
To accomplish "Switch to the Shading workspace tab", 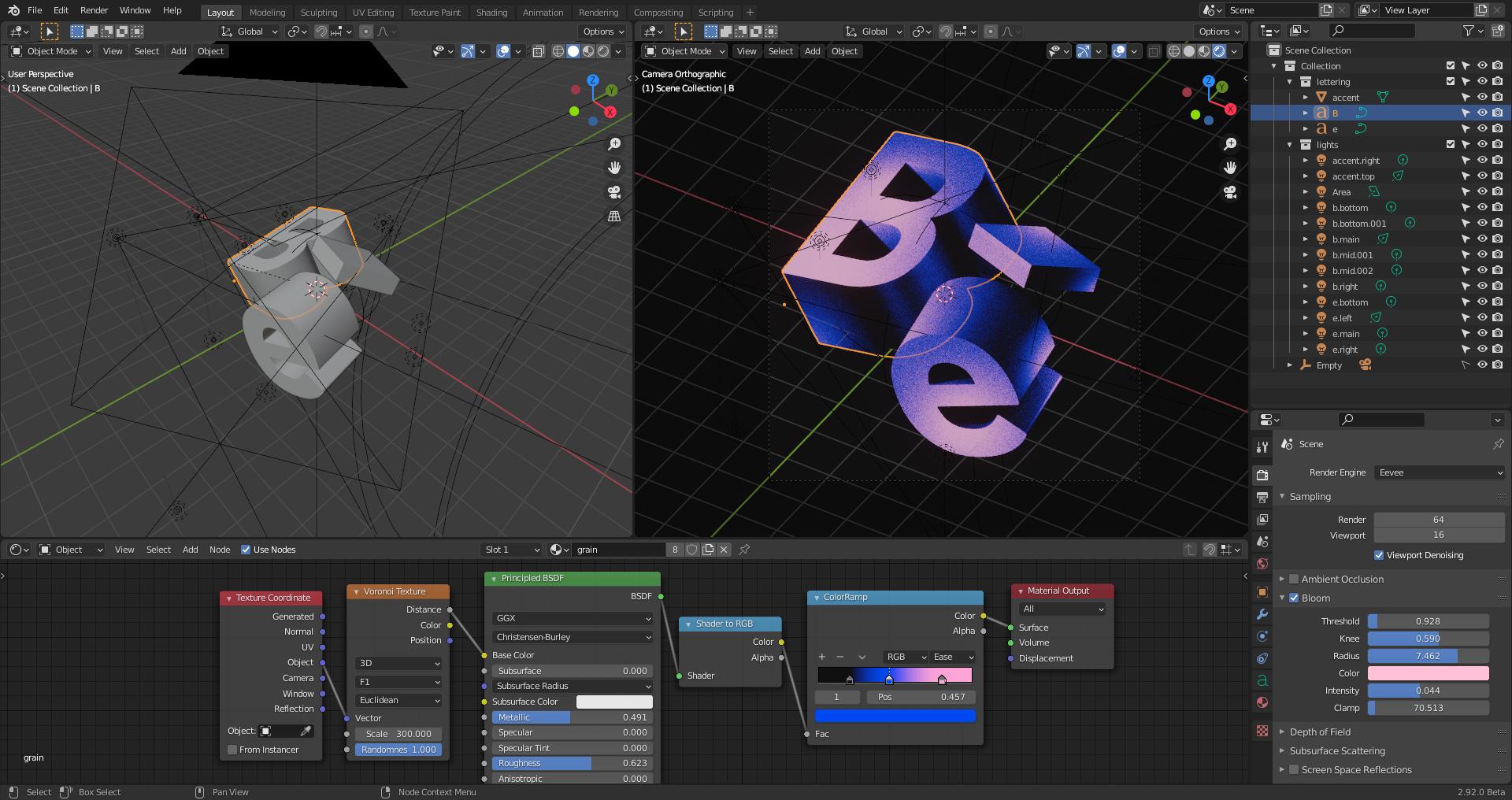I will point(491,12).
